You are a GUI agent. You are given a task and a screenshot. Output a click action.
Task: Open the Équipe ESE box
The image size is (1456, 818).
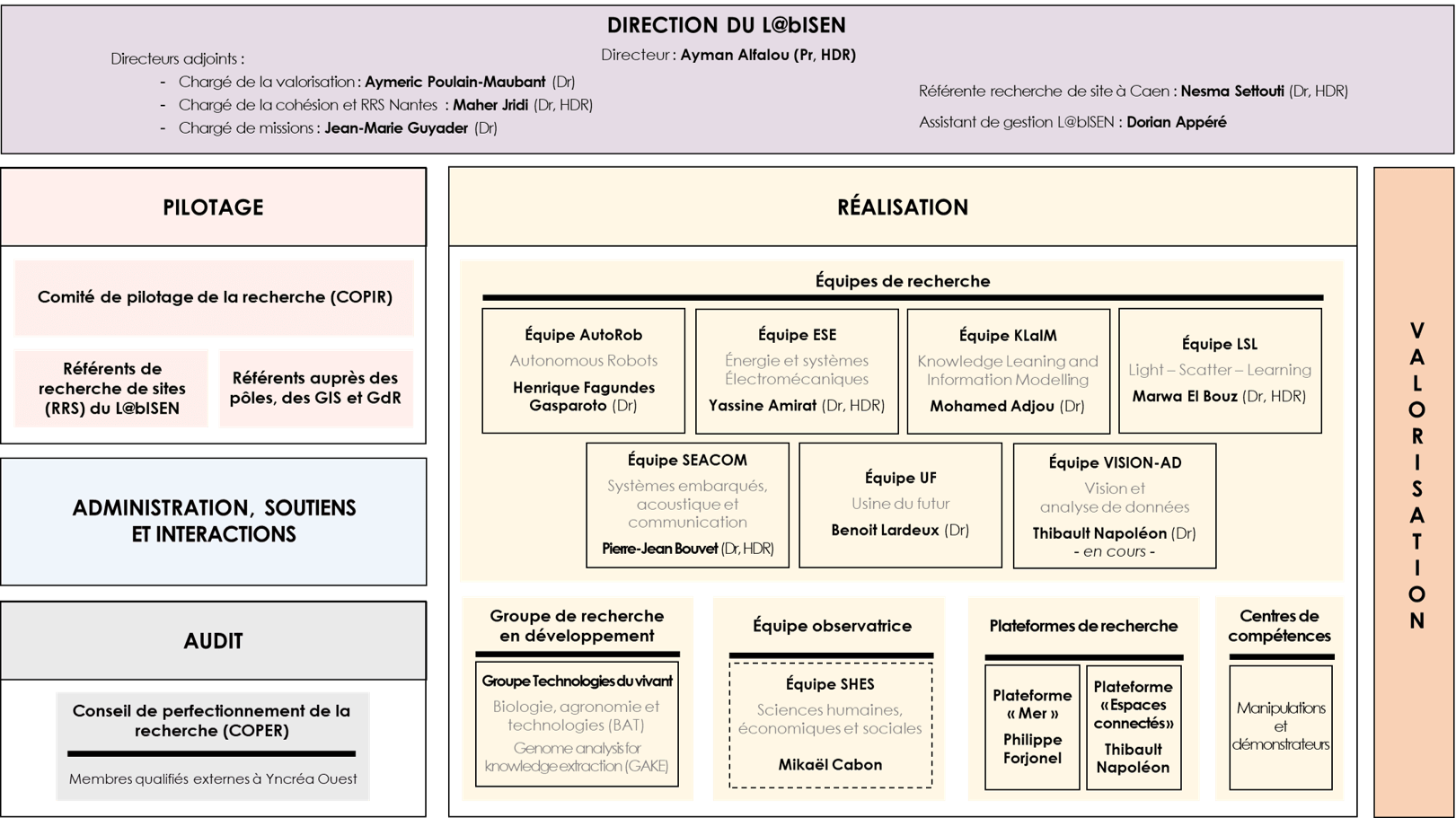click(797, 371)
